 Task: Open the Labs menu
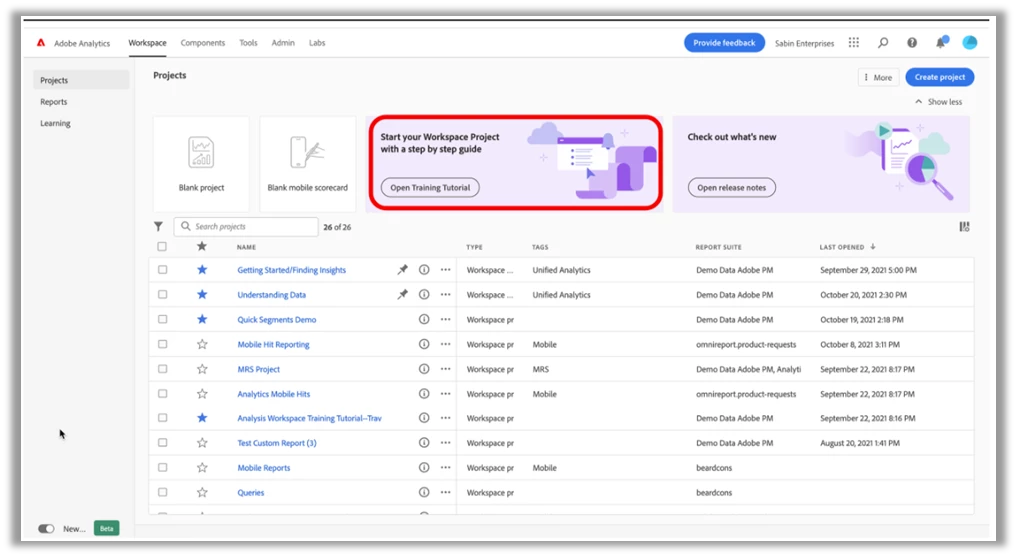point(317,43)
